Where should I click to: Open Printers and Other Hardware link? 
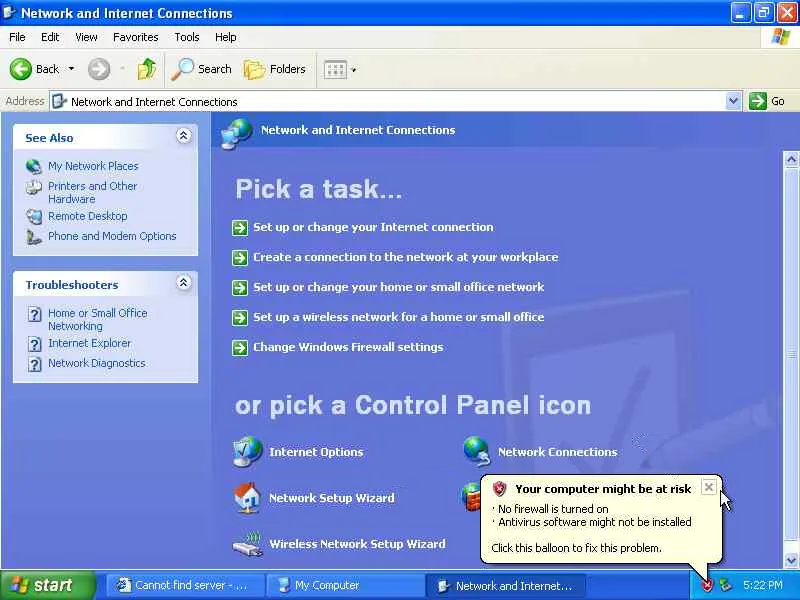tap(92, 192)
